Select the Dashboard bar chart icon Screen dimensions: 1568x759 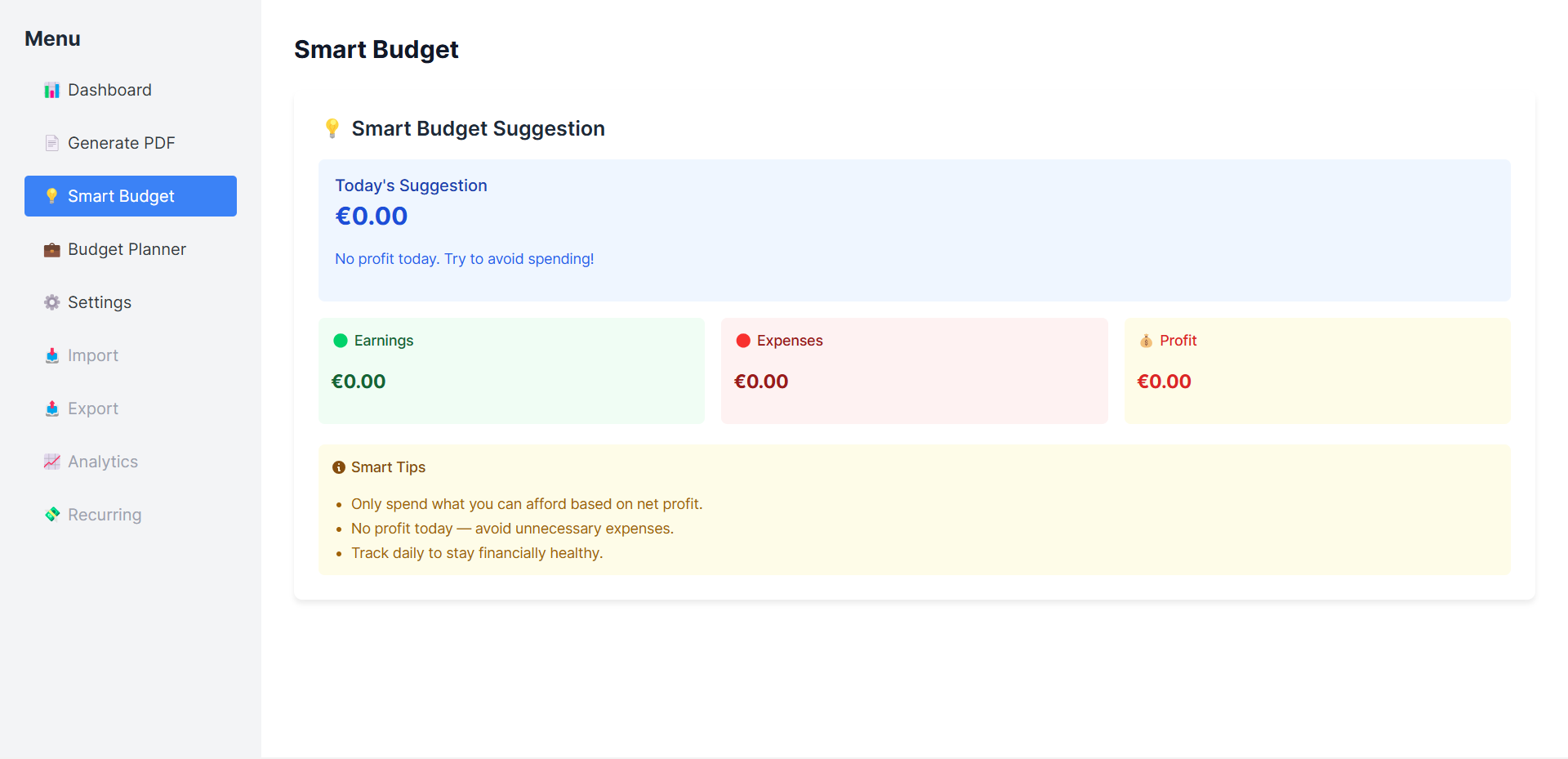click(51, 90)
